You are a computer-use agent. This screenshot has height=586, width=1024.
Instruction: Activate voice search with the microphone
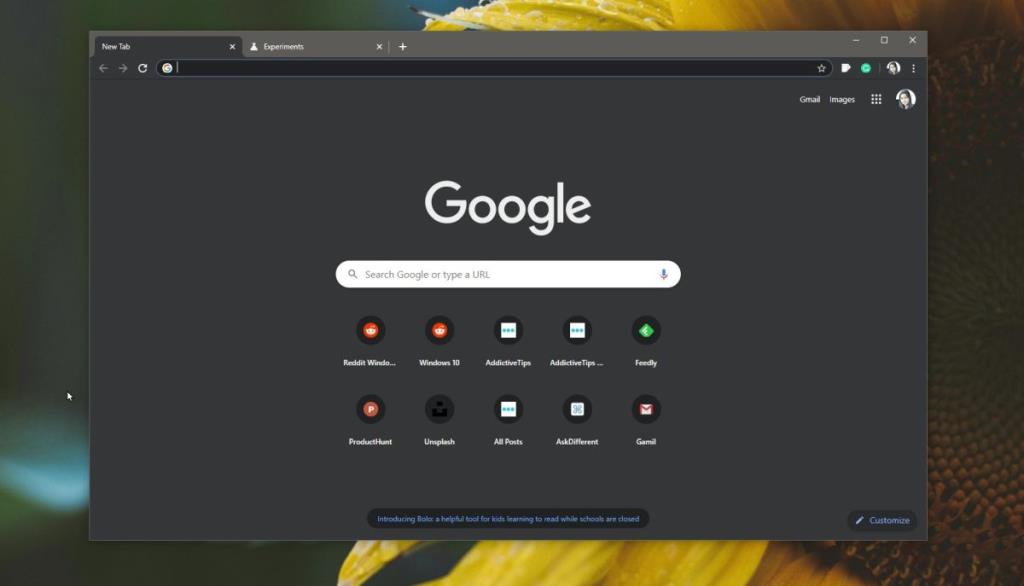point(663,273)
